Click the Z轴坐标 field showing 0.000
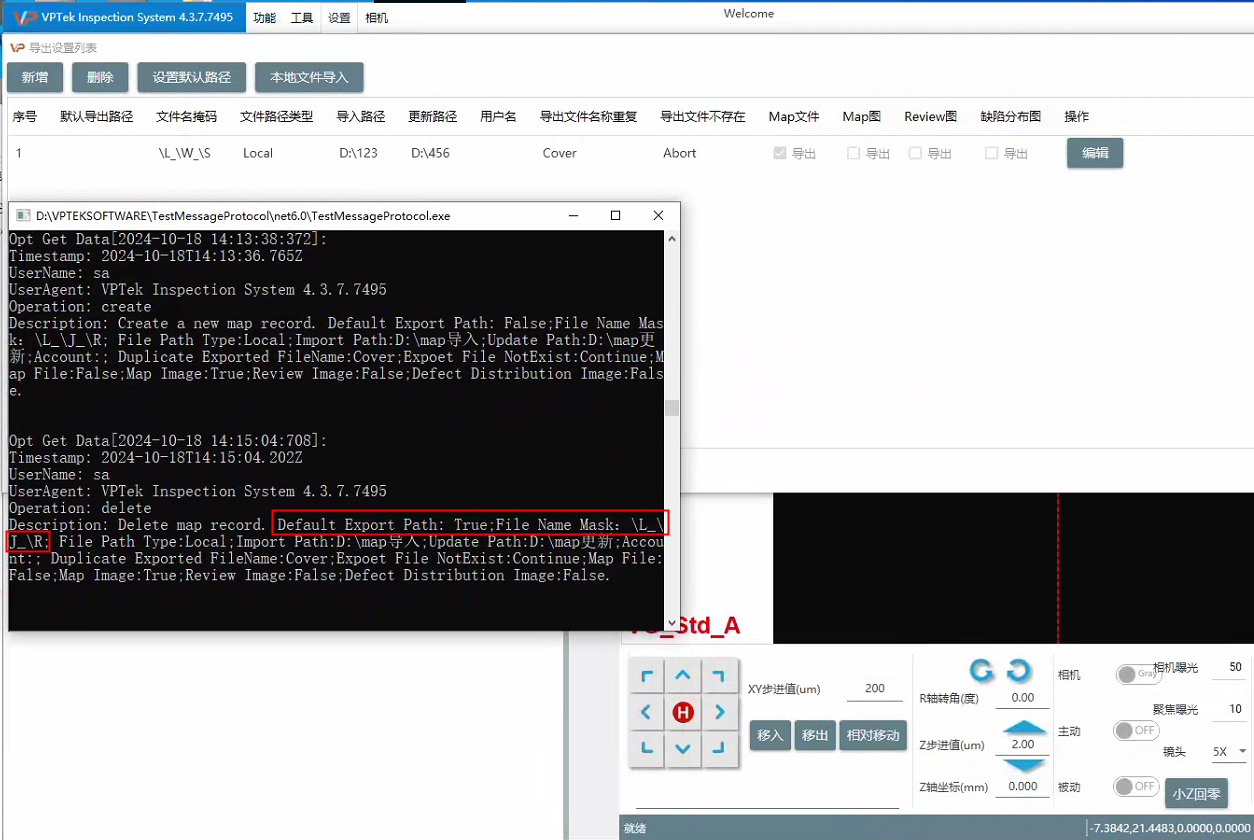This screenshot has width=1254, height=840. (1022, 786)
